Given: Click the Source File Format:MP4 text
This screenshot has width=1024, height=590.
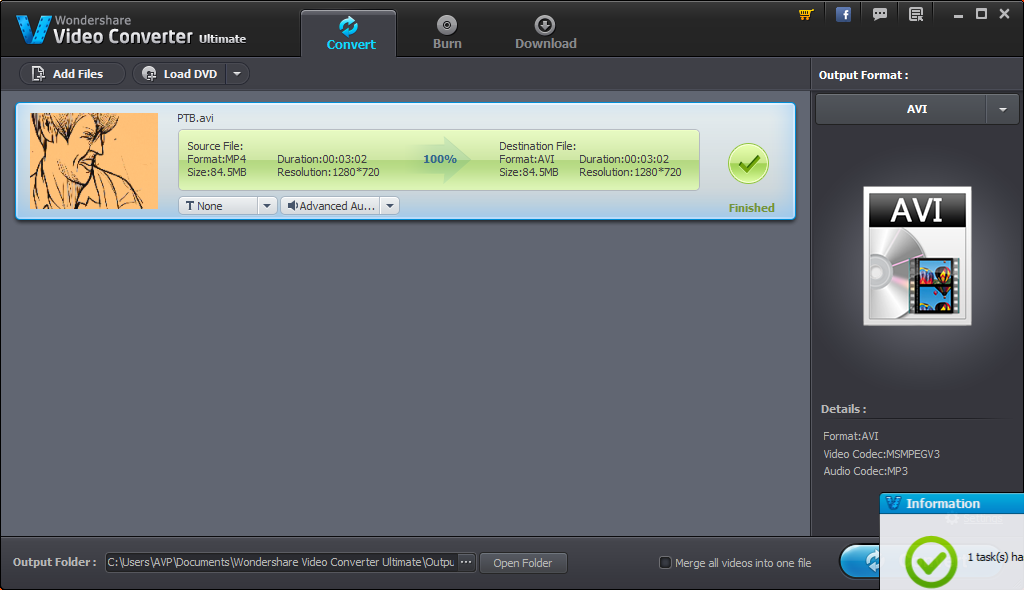Looking at the screenshot, I should [217, 159].
